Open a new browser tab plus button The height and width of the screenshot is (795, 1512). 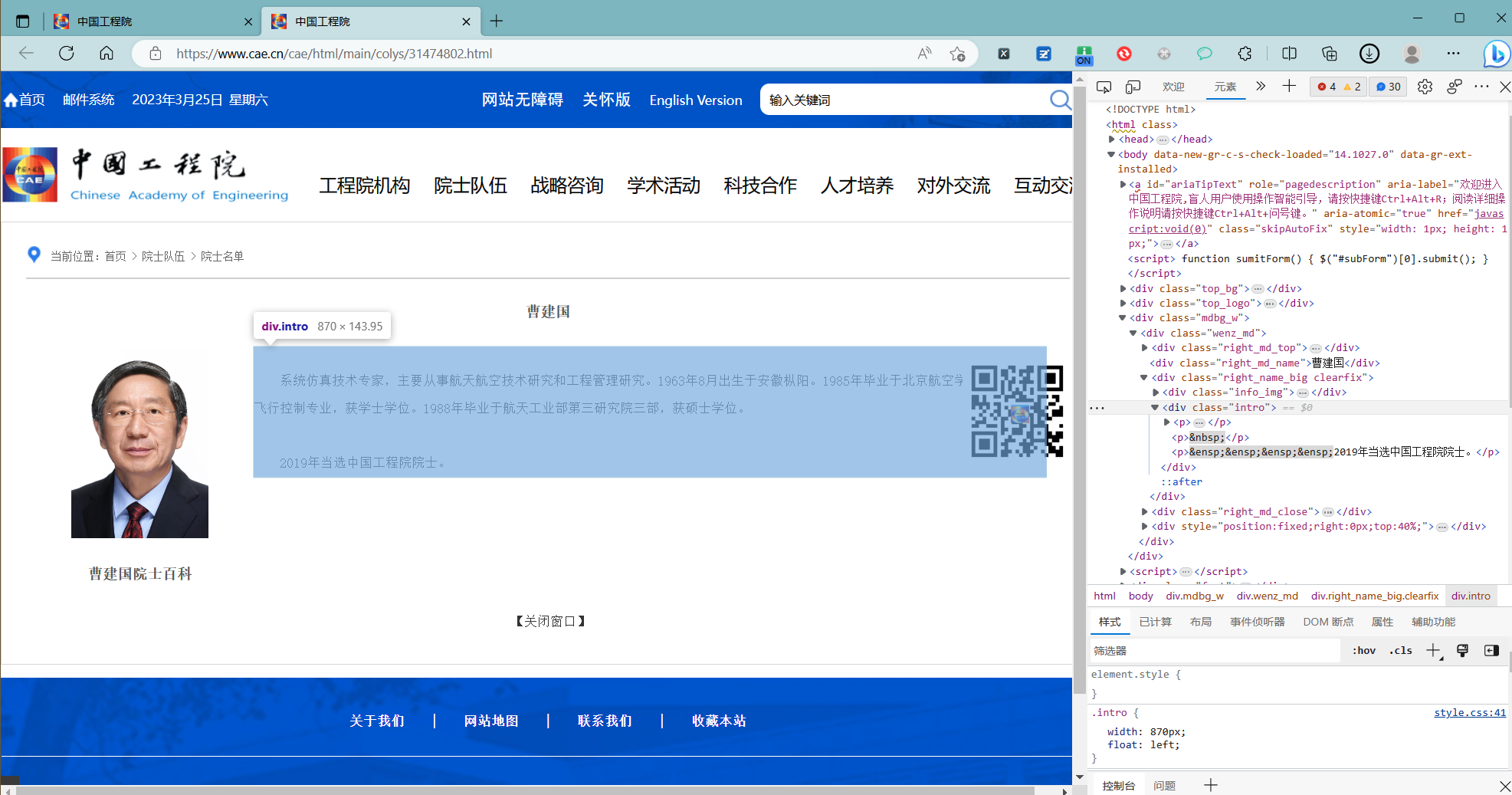click(497, 21)
